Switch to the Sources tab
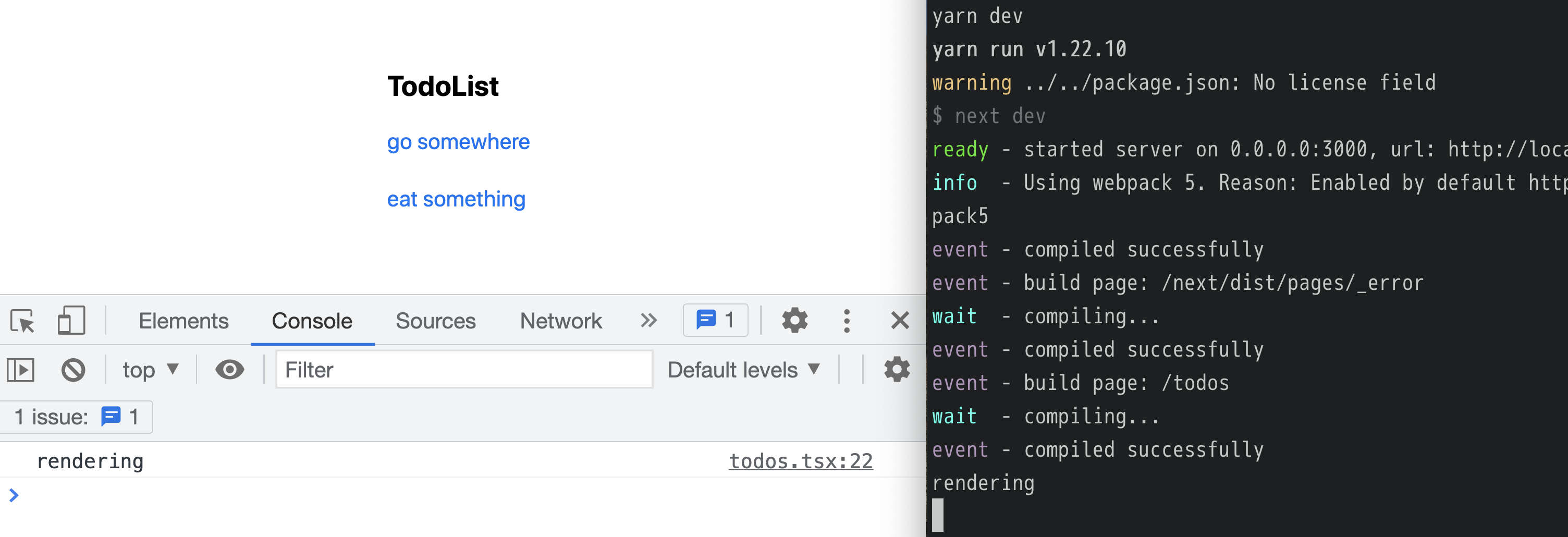Screen dimensions: 1568x537 point(435,321)
